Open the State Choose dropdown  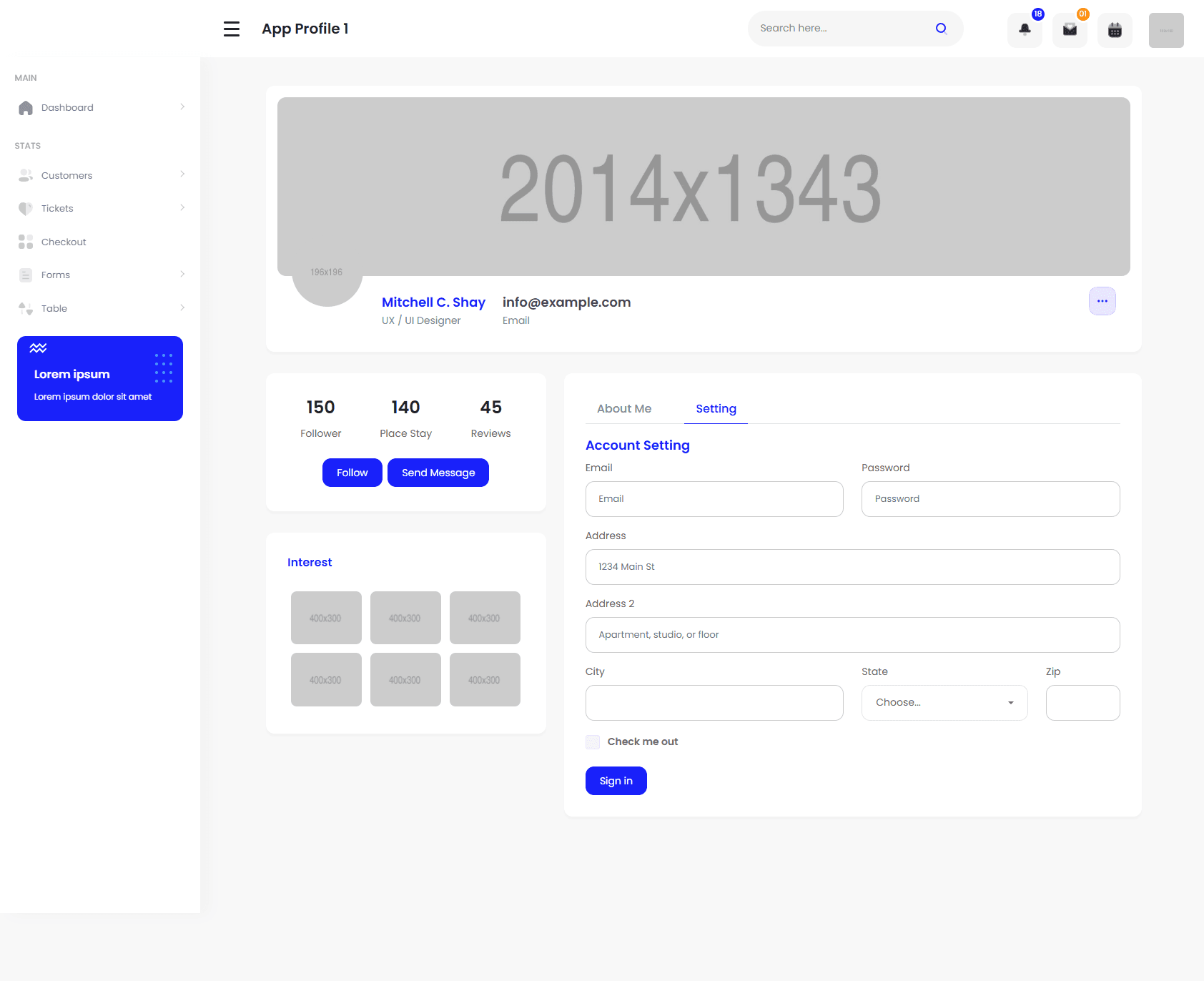coord(944,702)
